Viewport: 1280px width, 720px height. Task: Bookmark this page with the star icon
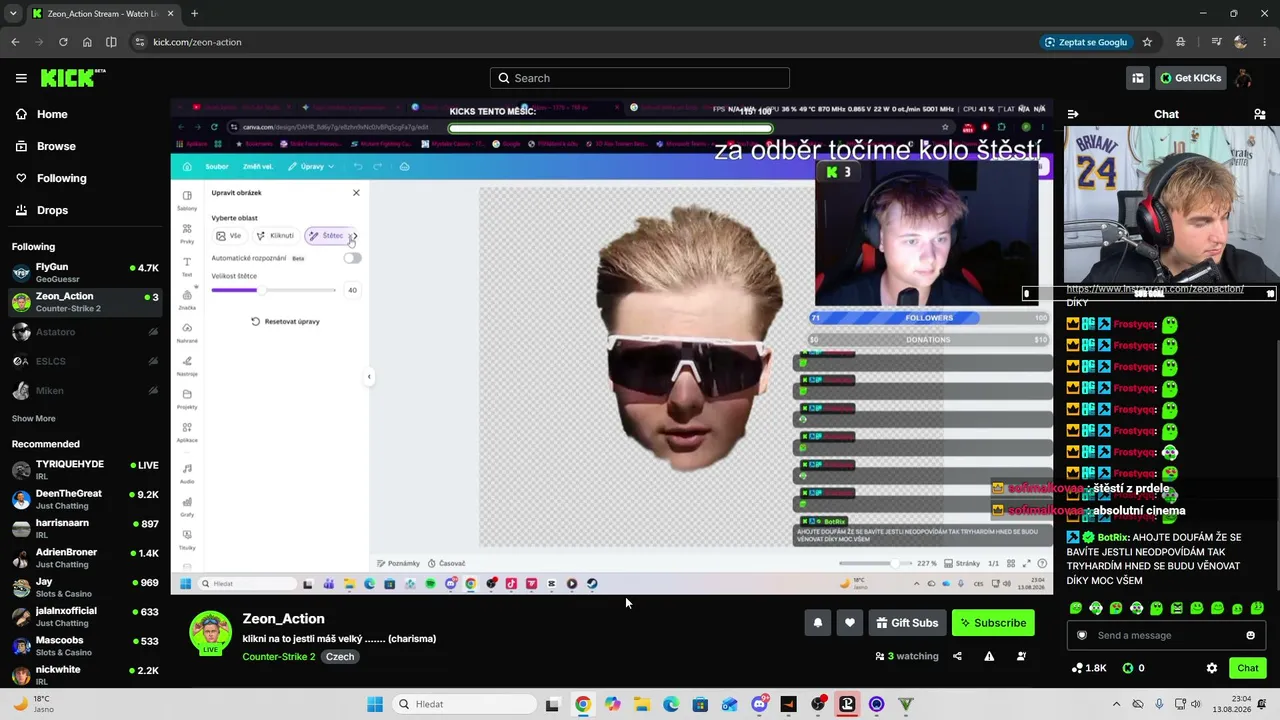click(1147, 42)
